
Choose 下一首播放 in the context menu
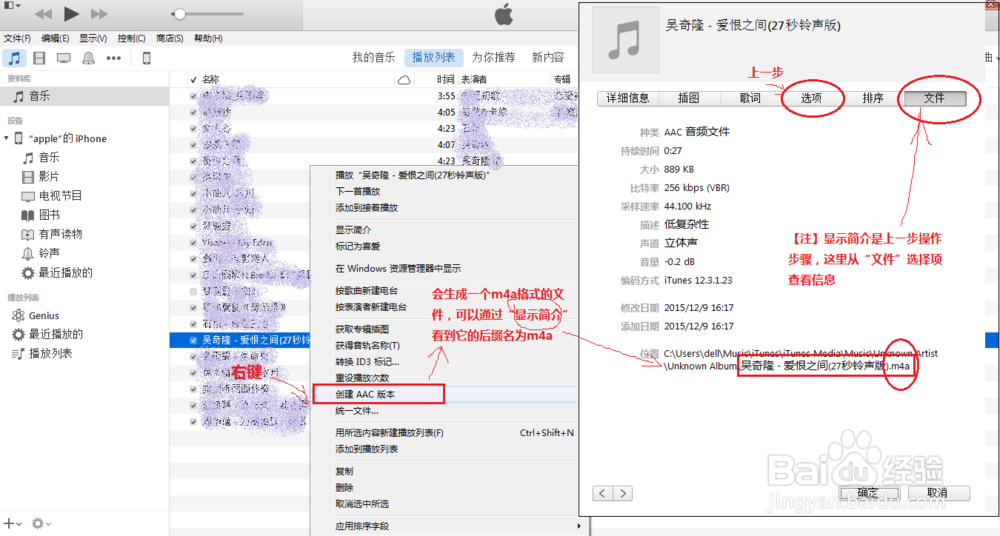(358, 191)
